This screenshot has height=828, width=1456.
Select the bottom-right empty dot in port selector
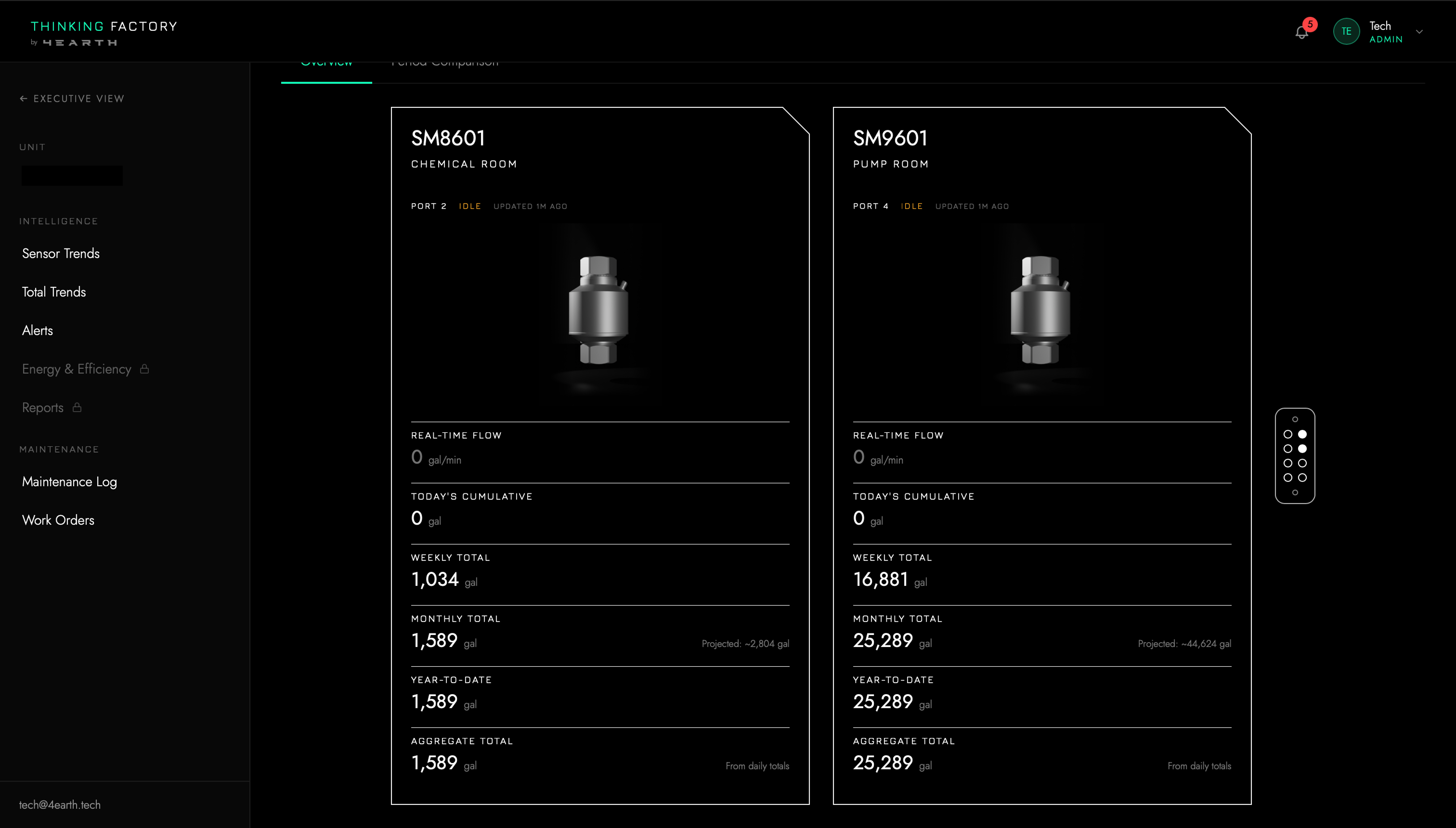pos(1302,478)
